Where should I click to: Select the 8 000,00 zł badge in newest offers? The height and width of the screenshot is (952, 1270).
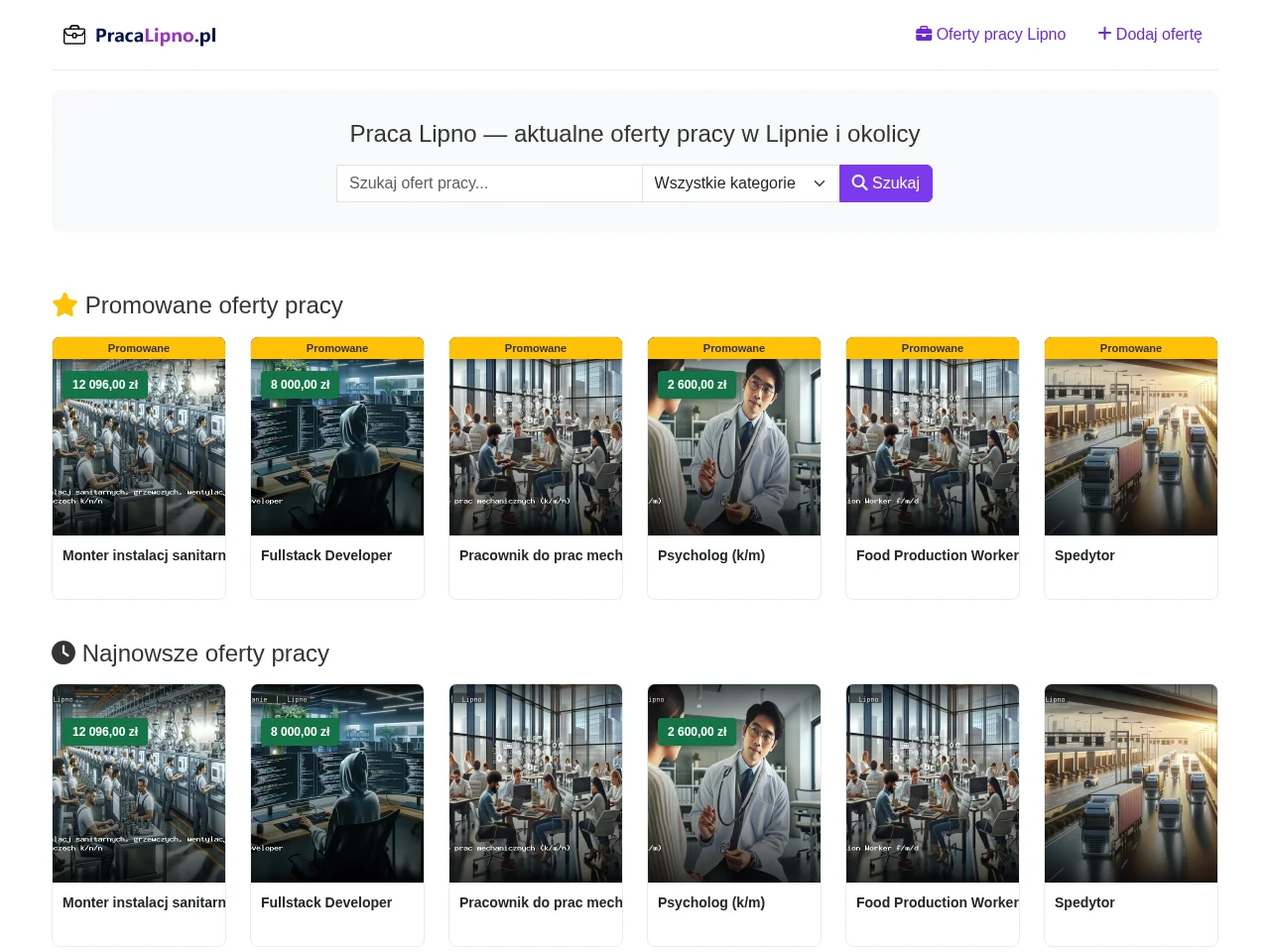301,732
